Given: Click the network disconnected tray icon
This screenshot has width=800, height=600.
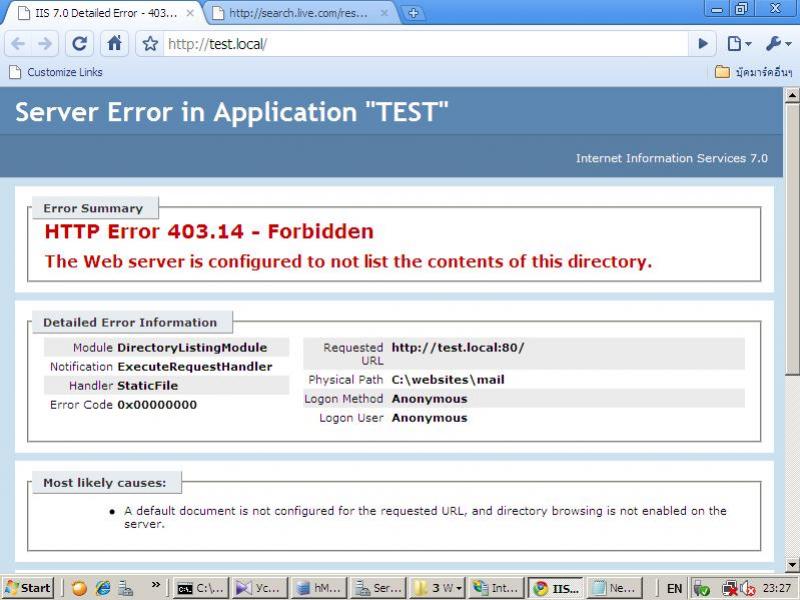Looking at the screenshot, I should tap(730, 589).
